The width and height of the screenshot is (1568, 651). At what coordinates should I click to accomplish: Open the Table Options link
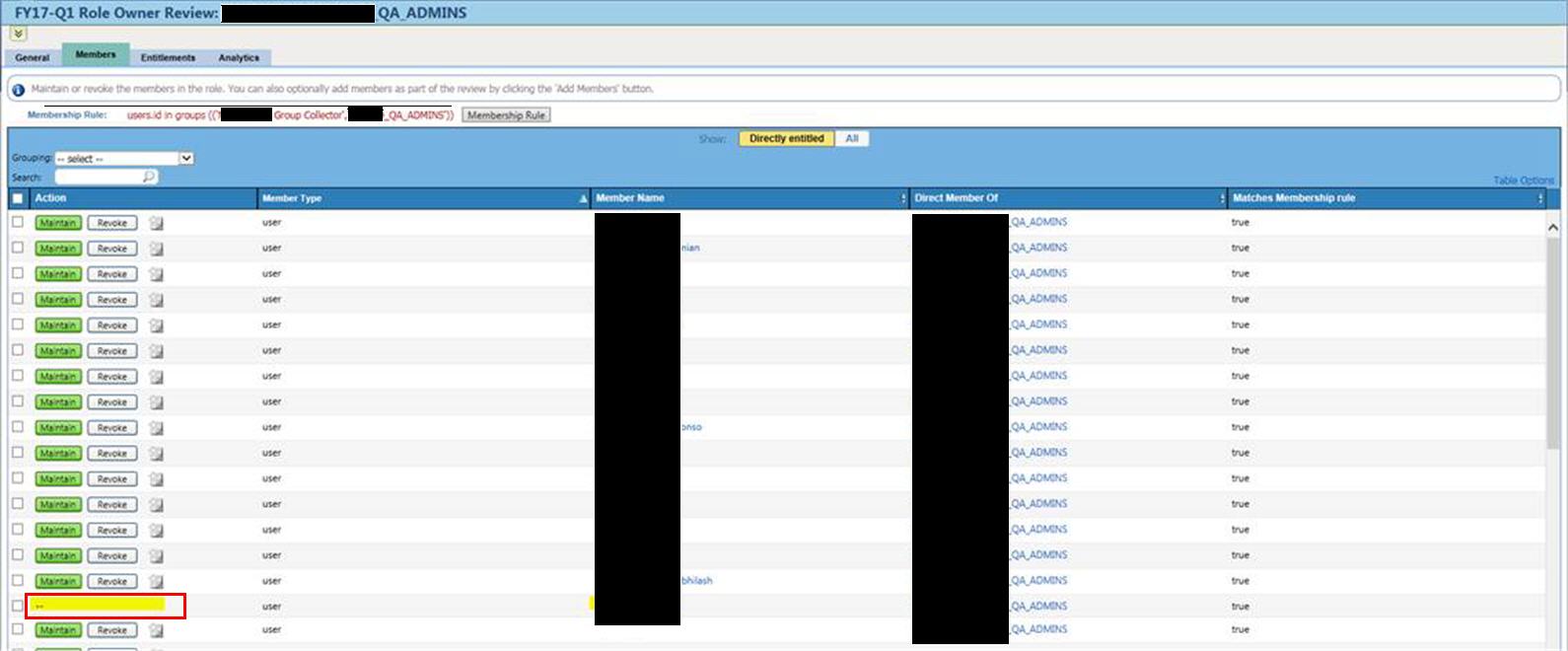(1524, 181)
